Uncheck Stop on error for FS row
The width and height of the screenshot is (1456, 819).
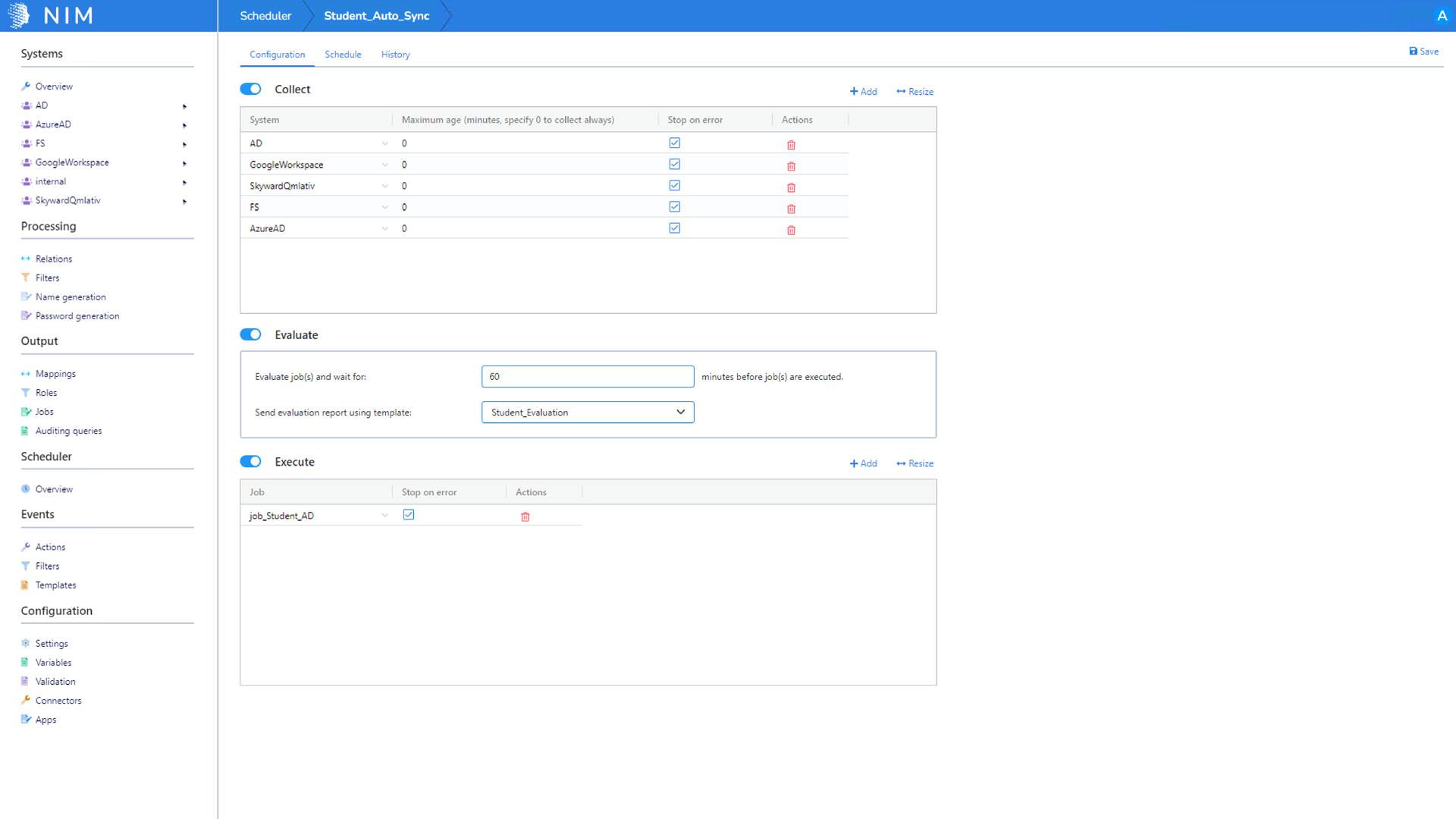point(674,206)
